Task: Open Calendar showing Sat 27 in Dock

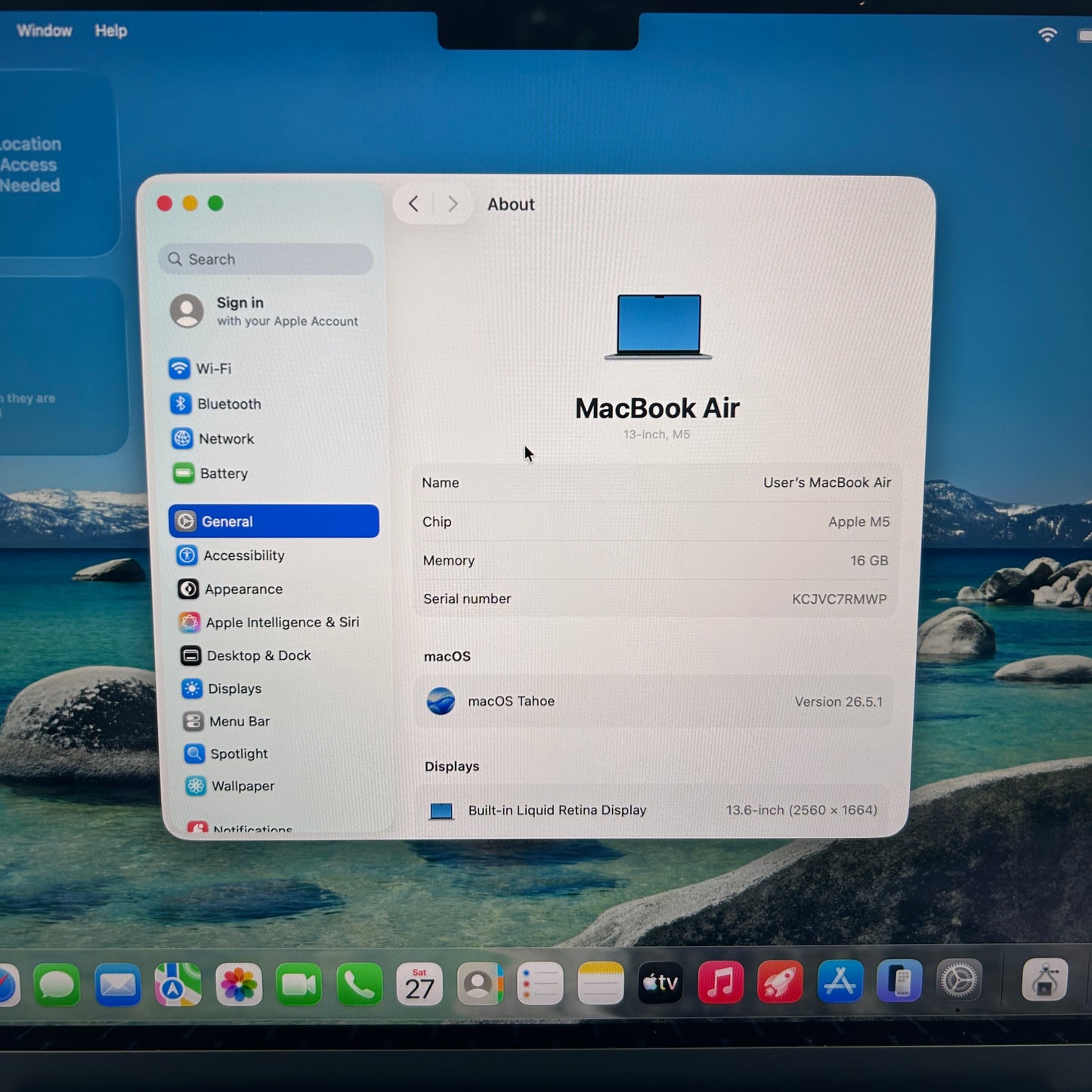Action: [x=419, y=984]
